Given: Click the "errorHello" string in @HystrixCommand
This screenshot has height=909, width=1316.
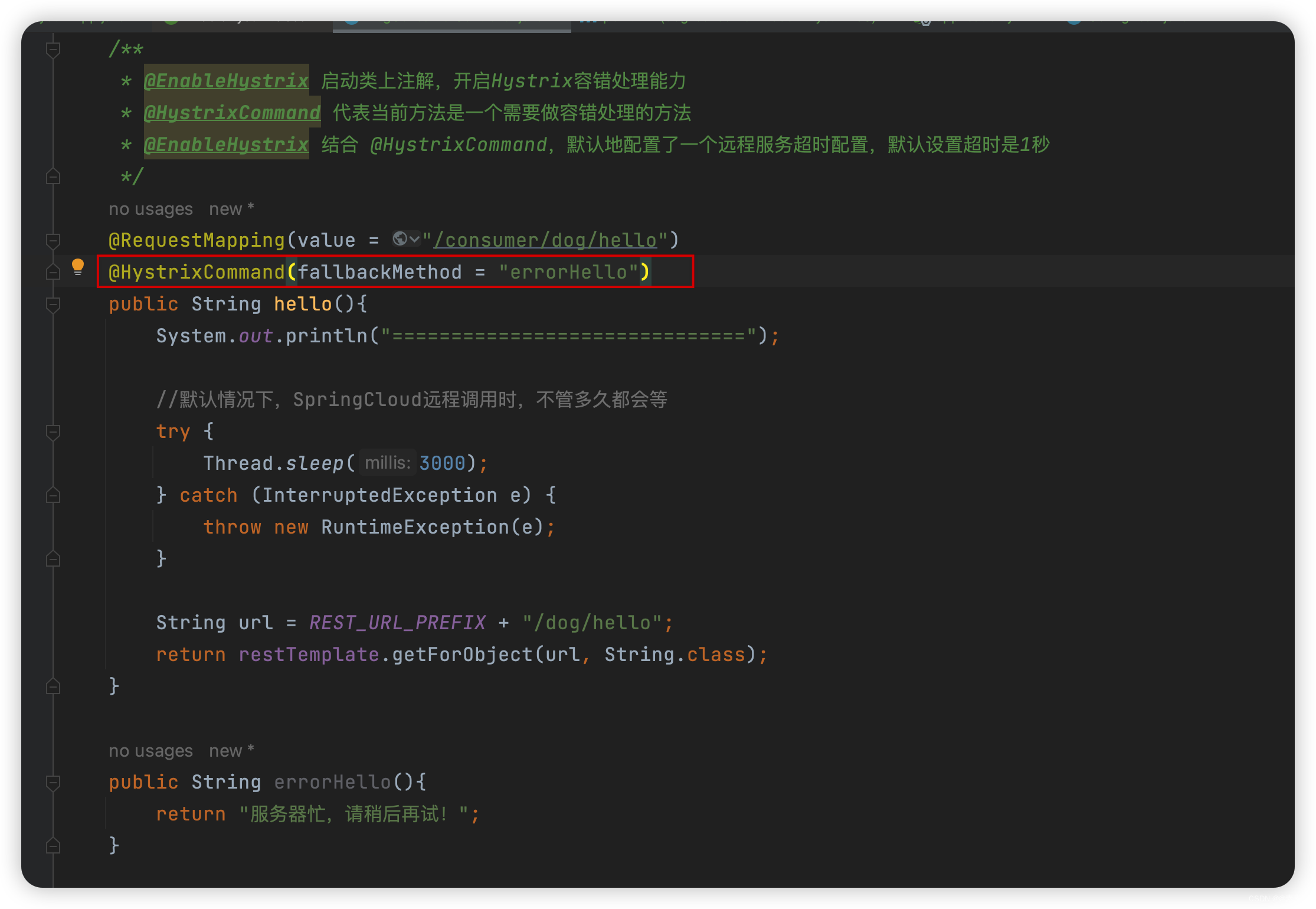Looking at the screenshot, I should click(x=568, y=272).
